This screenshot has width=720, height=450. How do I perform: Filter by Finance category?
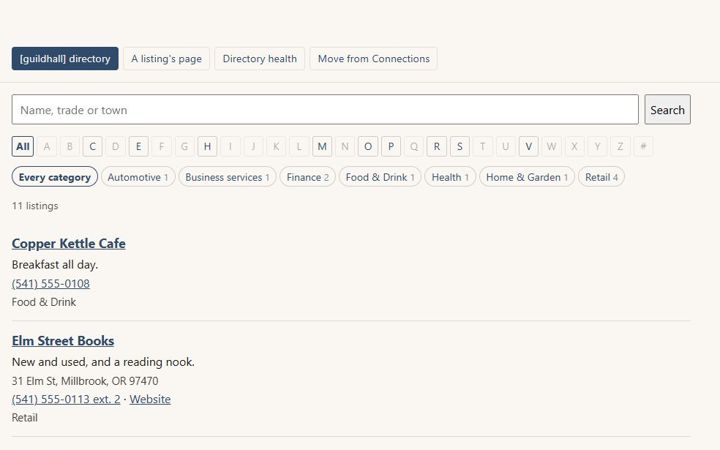(308, 177)
